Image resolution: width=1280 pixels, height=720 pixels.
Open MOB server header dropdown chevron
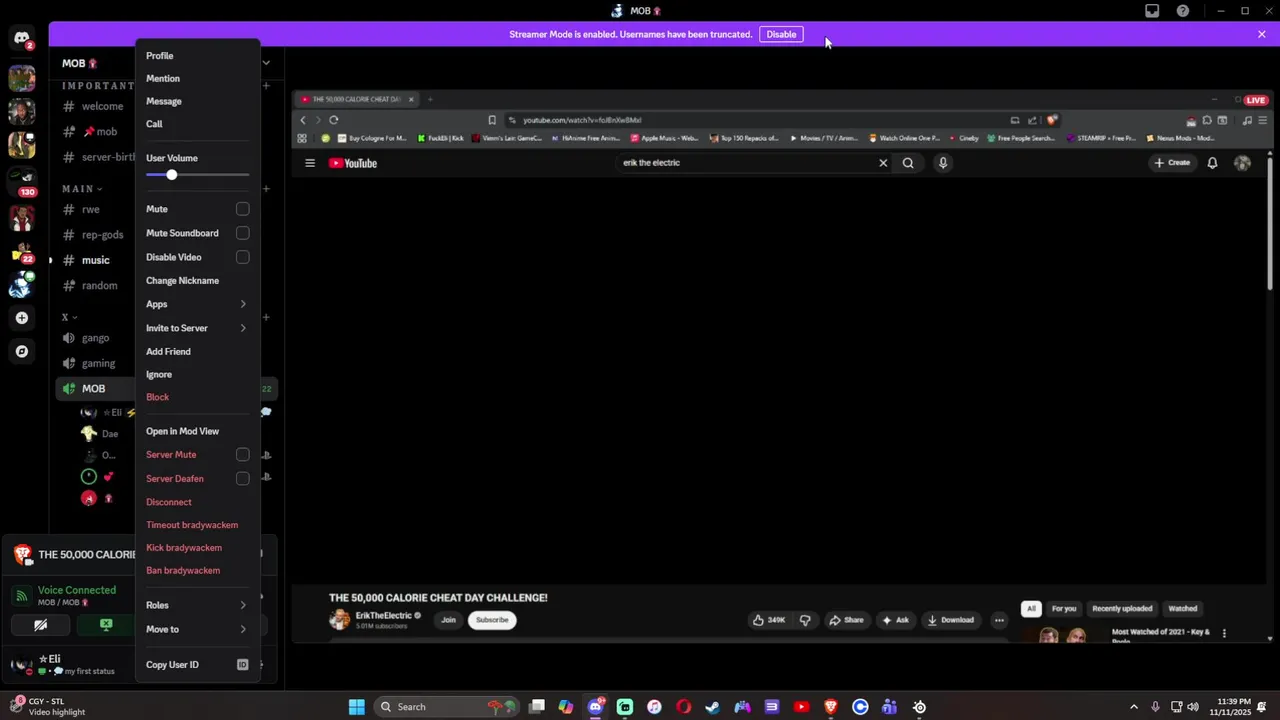point(266,63)
